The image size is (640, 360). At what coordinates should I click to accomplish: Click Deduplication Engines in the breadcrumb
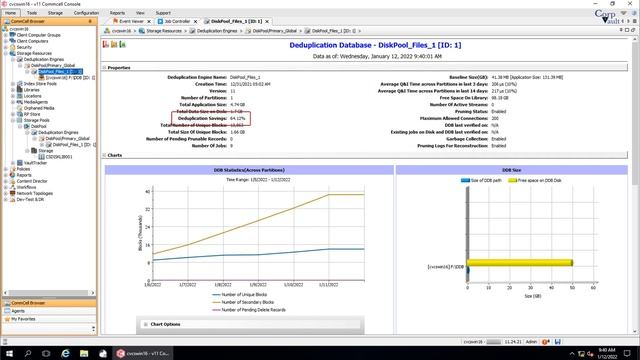click(217, 31)
